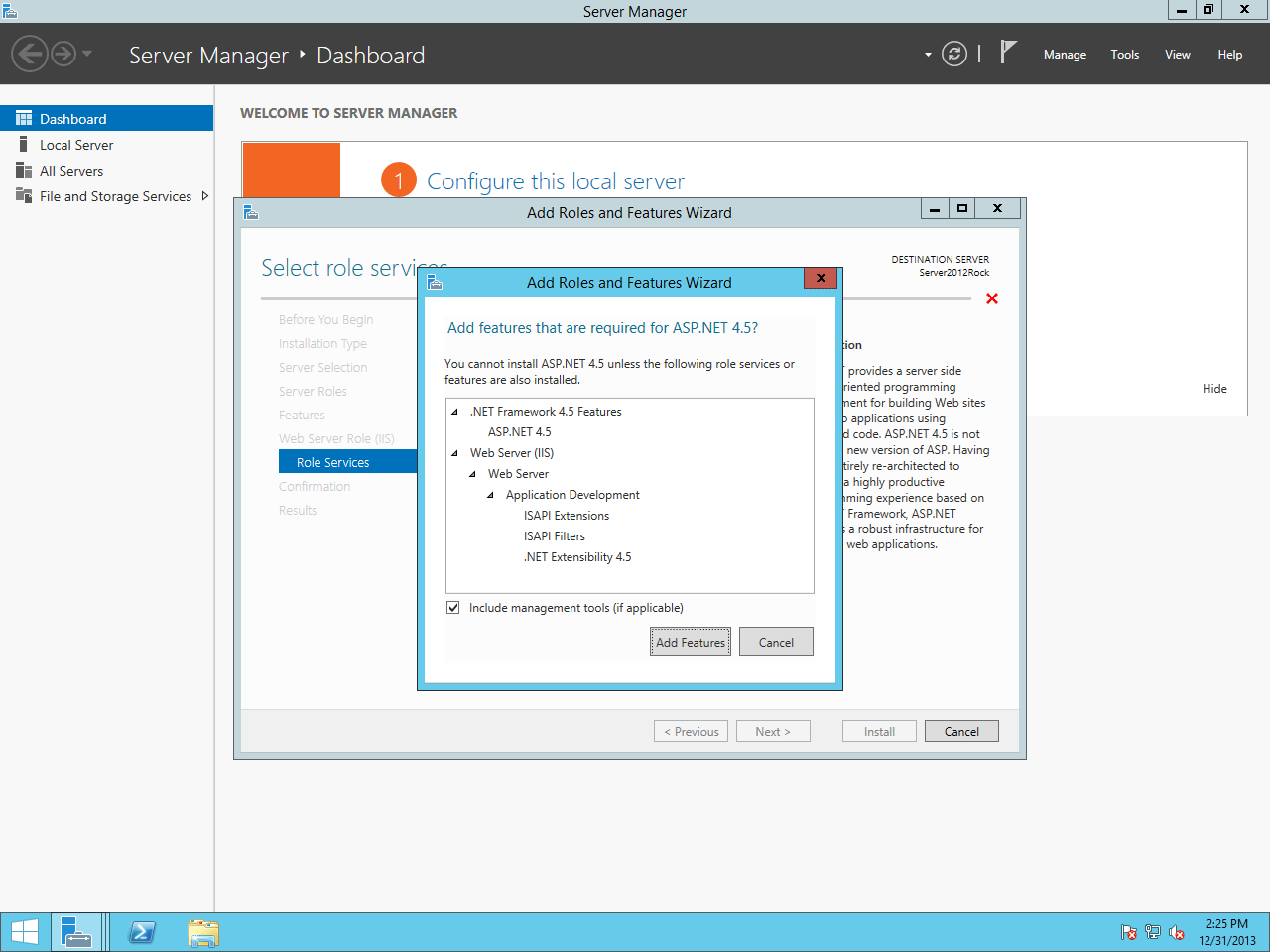Click the Add Features button

coord(691,642)
